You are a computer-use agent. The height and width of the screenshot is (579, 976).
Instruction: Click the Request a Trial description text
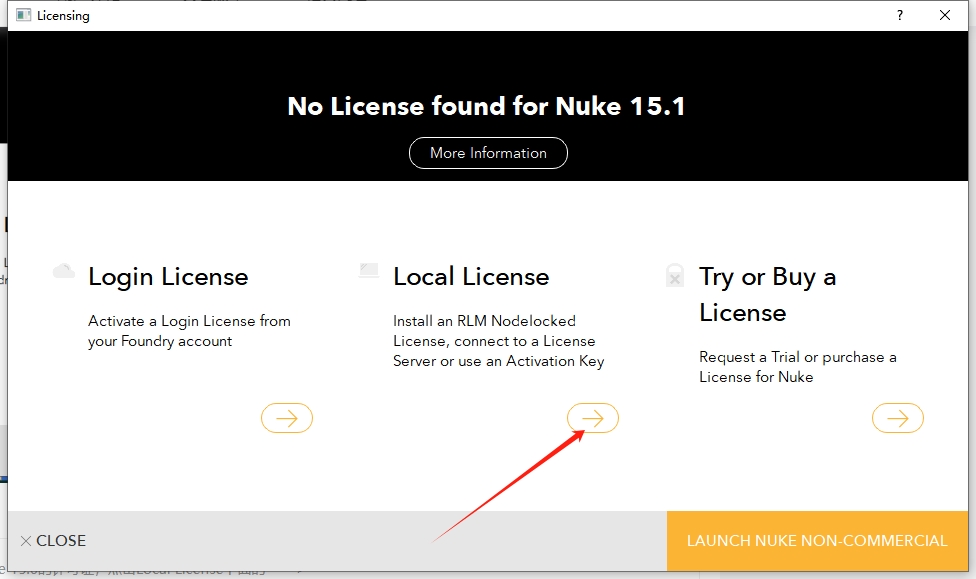[797, 367]
